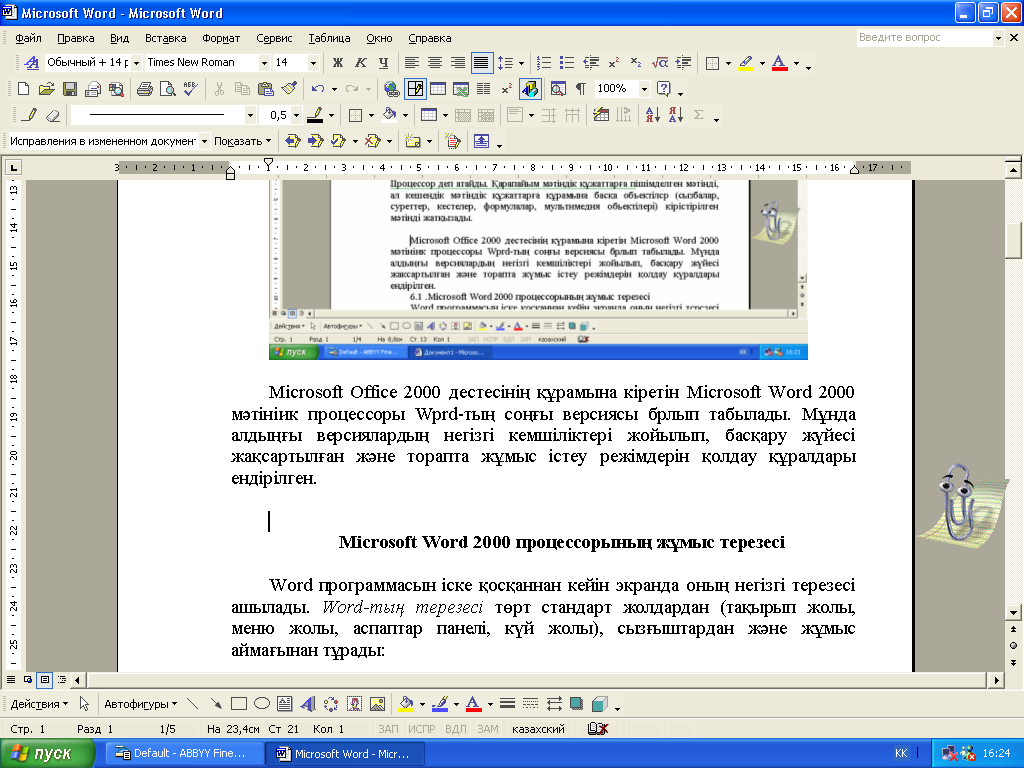Viewport: 1024px width, 768px height.
Task: Copy the selection
Action: point(242,89)
